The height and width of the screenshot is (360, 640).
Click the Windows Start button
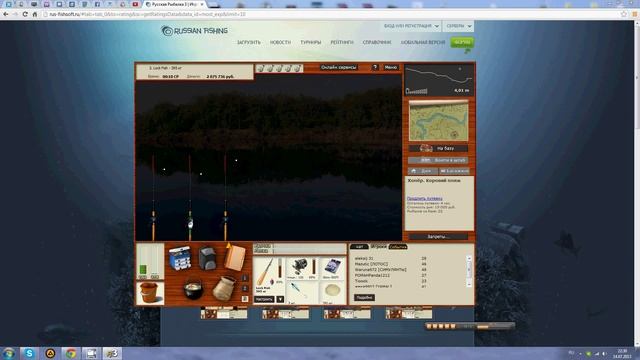tap(9, 353)
